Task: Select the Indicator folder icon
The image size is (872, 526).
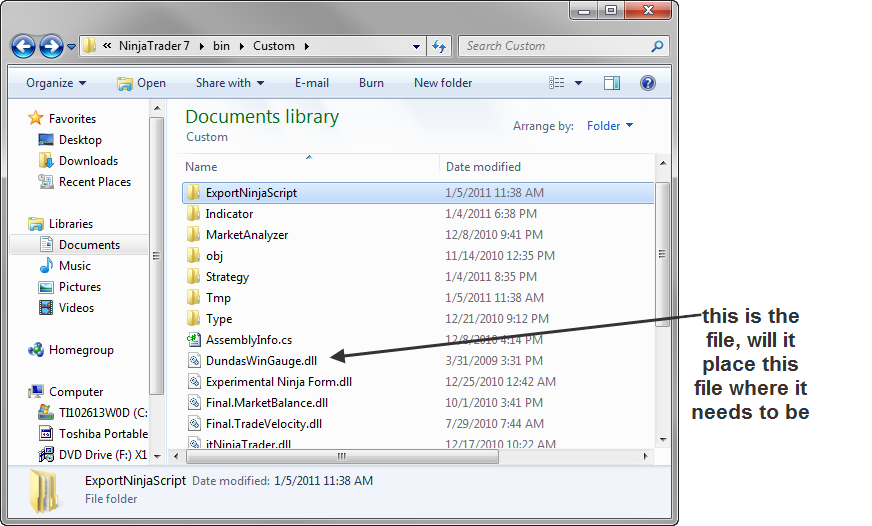Action: coord(193,214)
